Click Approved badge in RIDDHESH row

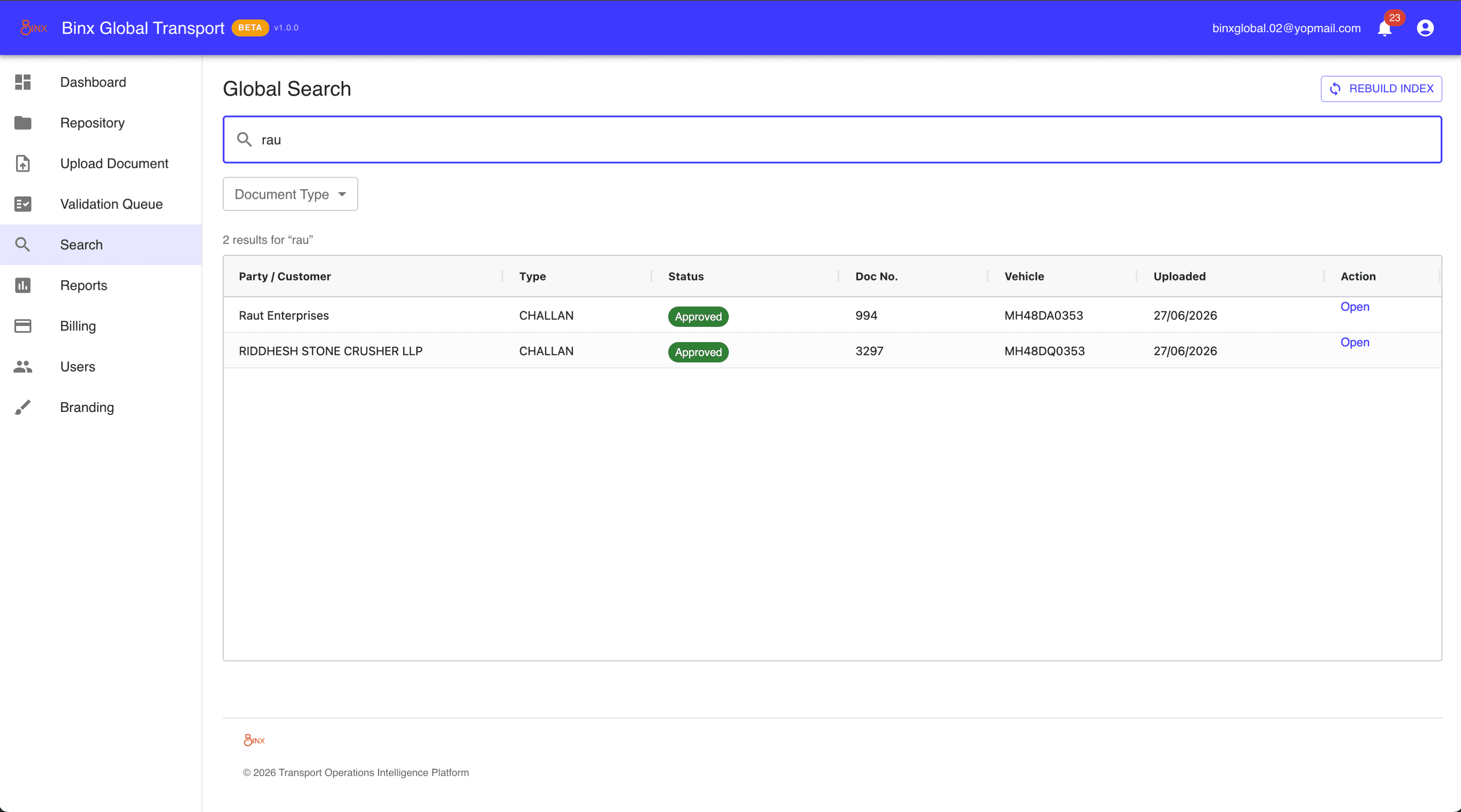(698, 352)
